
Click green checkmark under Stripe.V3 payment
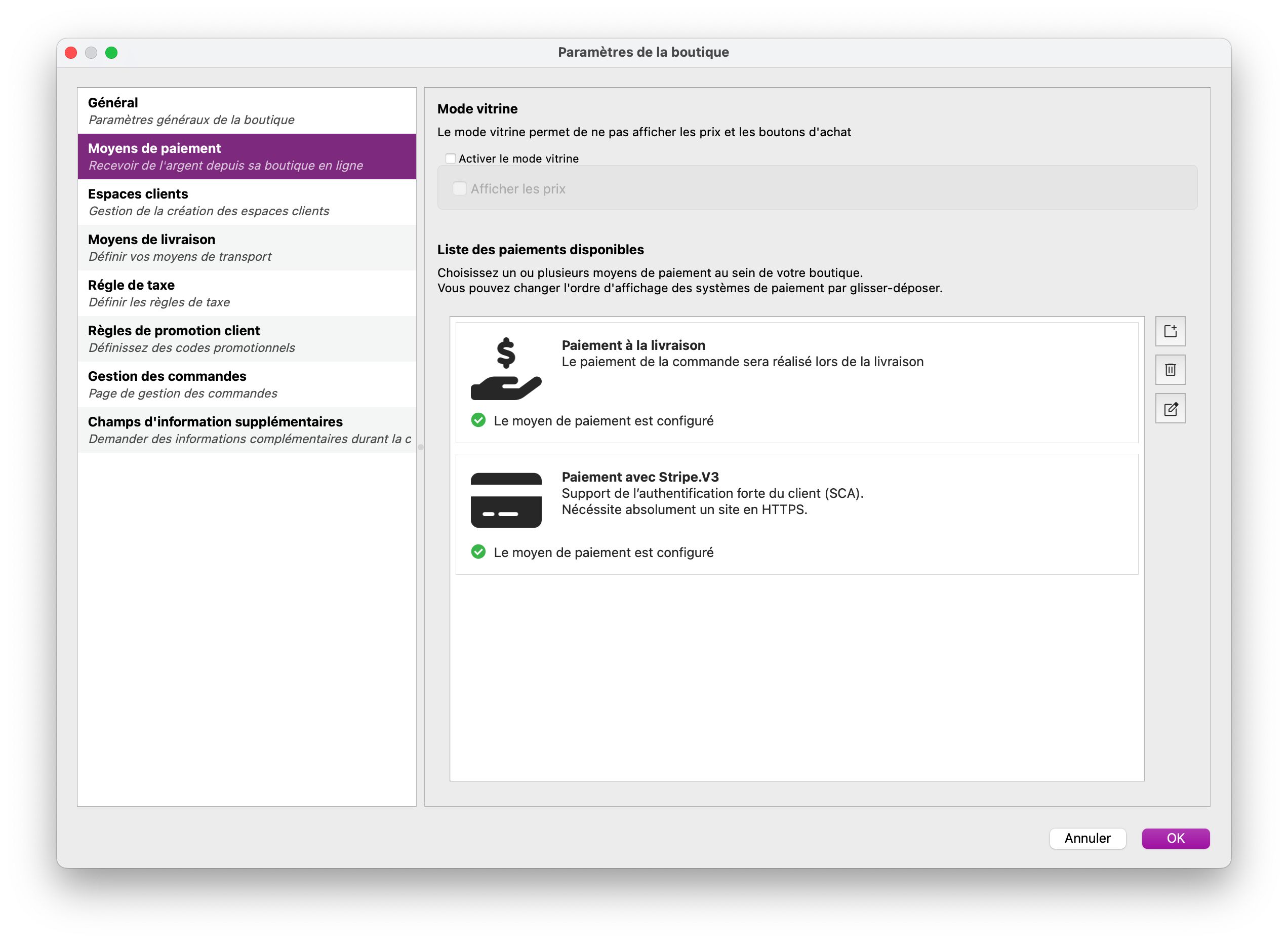tap(478, 552)
